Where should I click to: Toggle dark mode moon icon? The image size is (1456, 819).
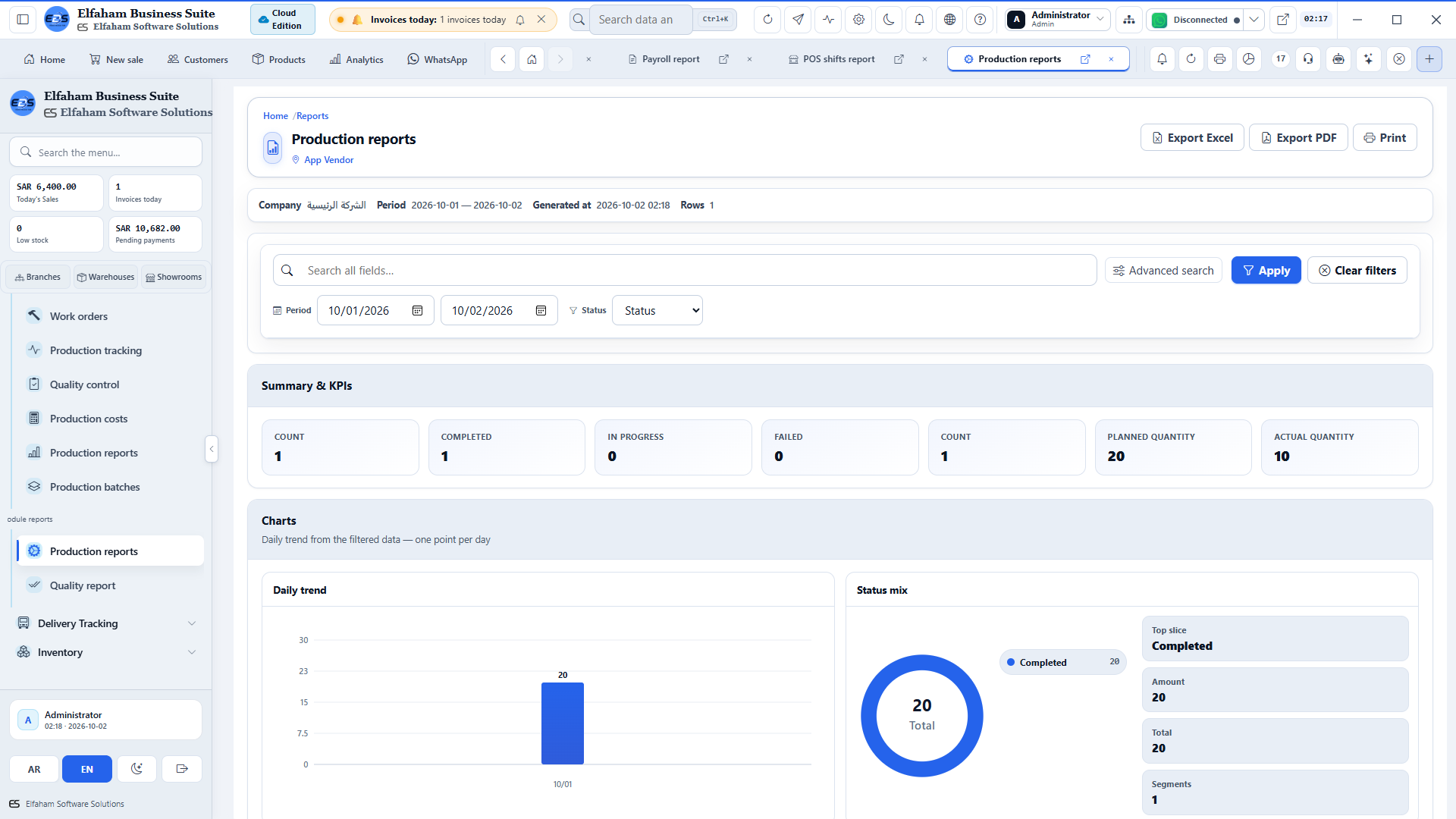point(889,20)
